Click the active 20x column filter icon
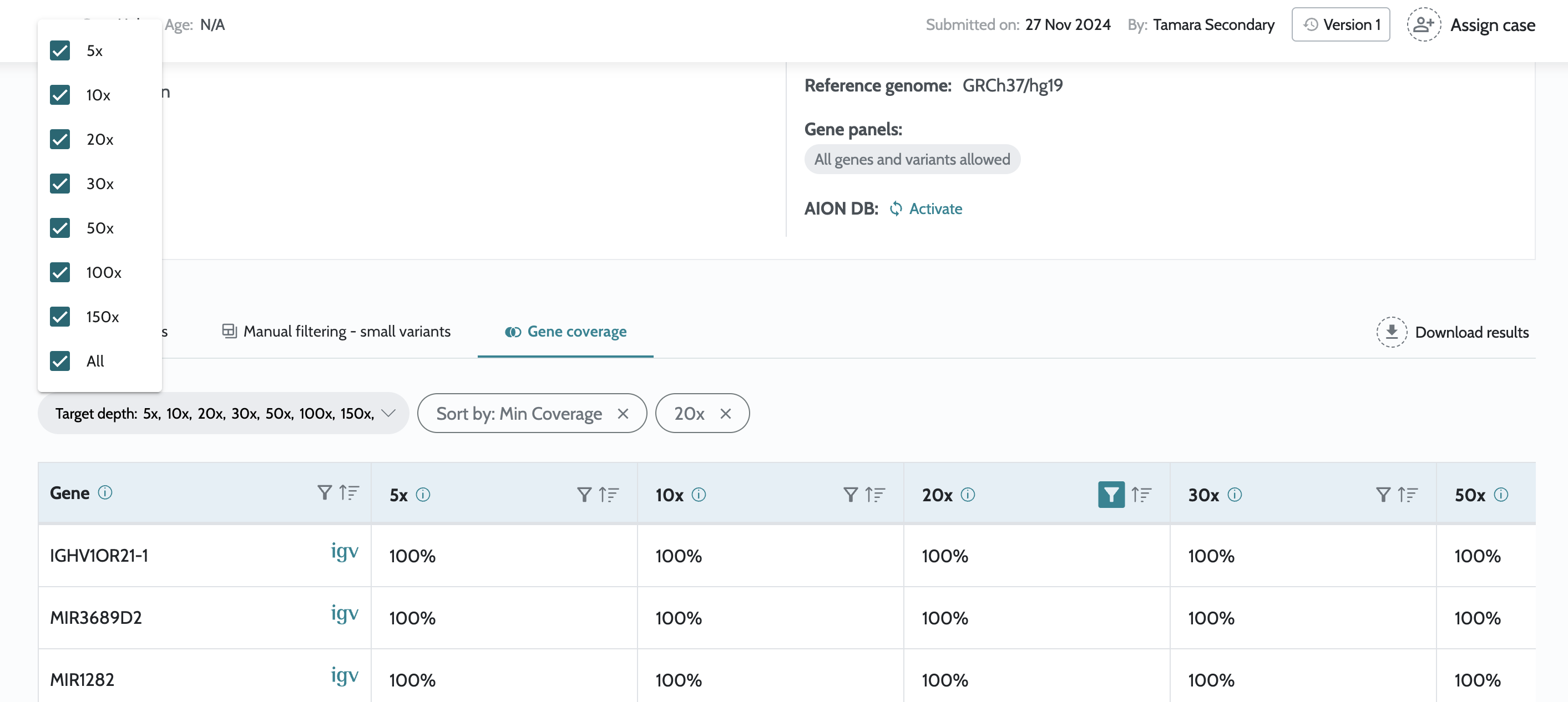Screen dimensions: 1568x702 (1110, 495)
